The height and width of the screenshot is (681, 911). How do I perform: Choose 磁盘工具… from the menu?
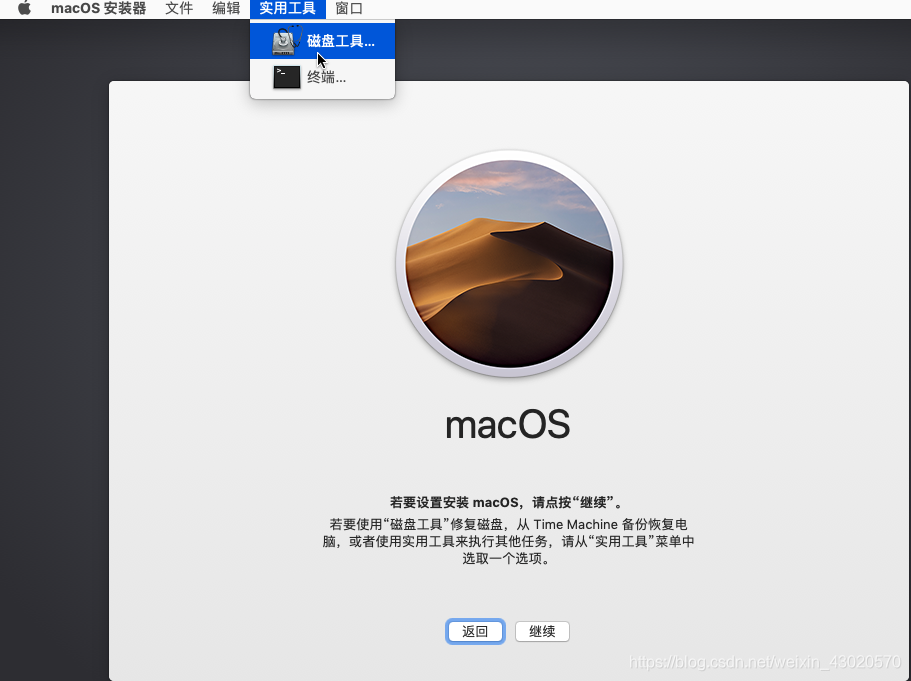click(322, 41)
